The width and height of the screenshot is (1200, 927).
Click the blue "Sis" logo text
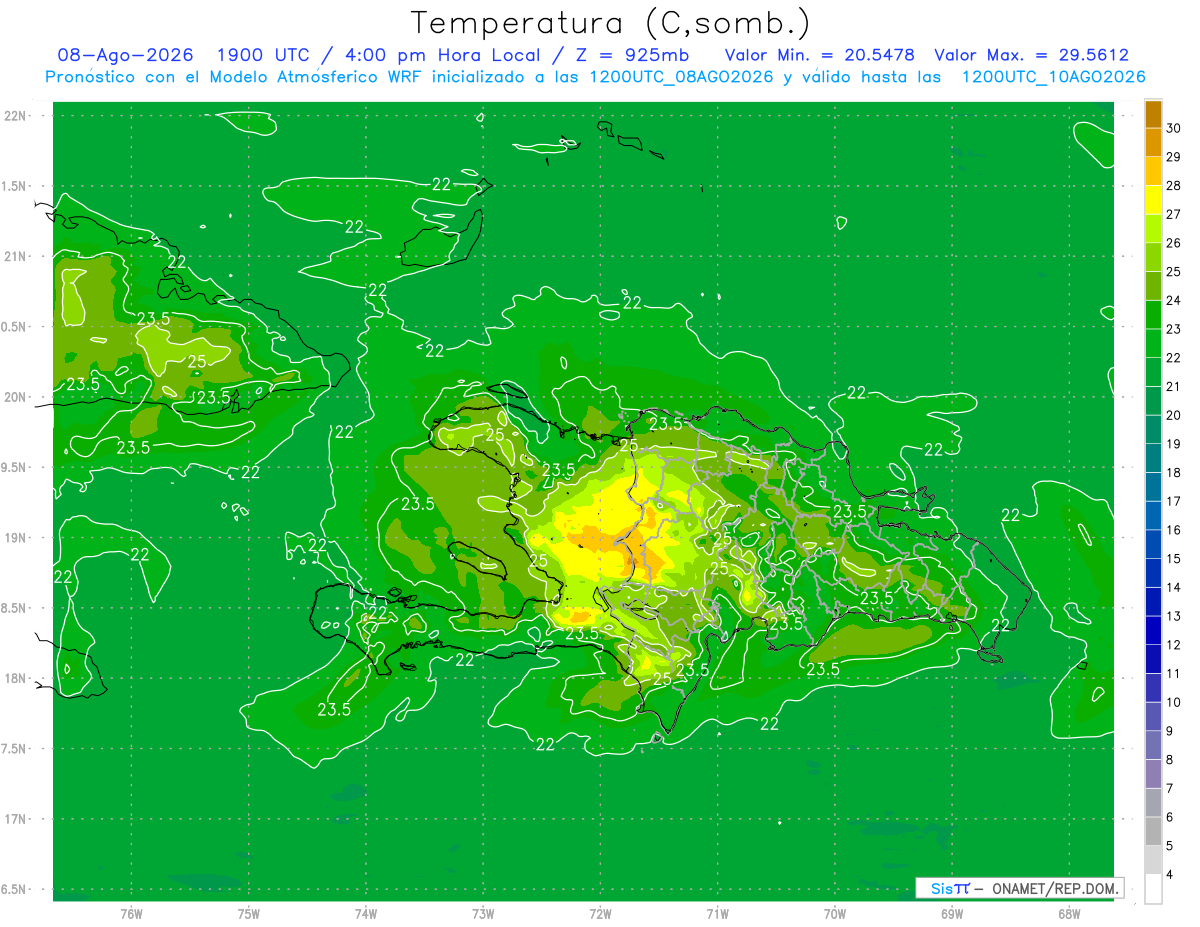coord(943,888)
